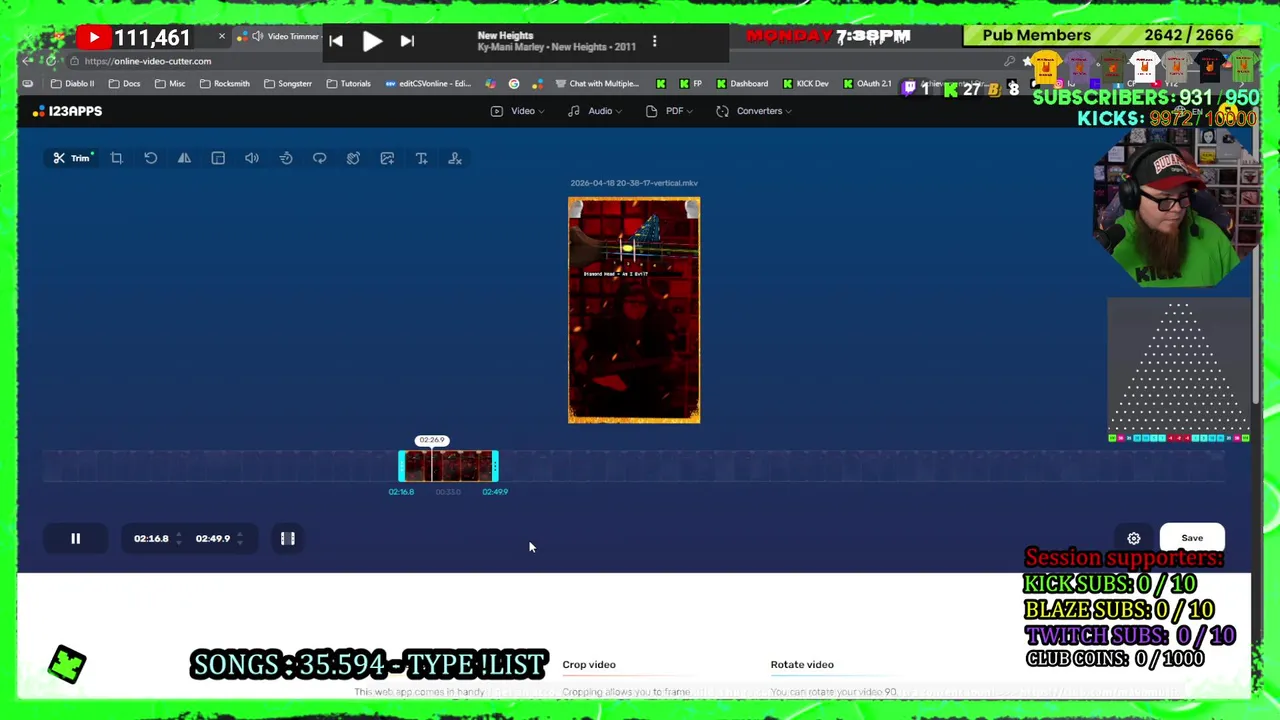Open the editCSVonline bookmark
This screenshot has width=1280, height=720.
pos(428,84)
